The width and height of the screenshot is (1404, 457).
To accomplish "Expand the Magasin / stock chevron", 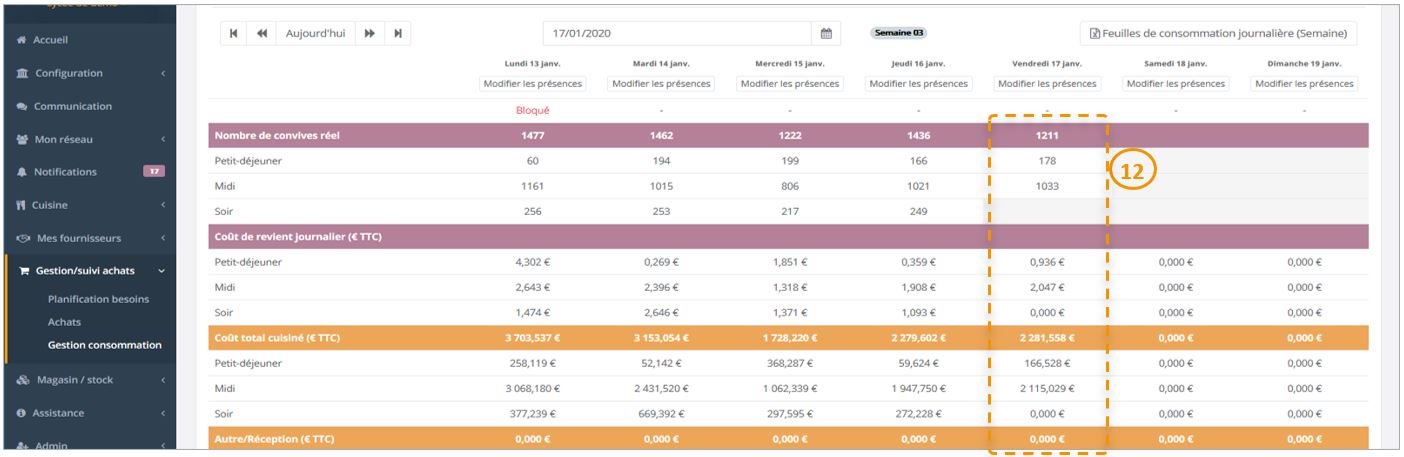I will coord(162,380).
